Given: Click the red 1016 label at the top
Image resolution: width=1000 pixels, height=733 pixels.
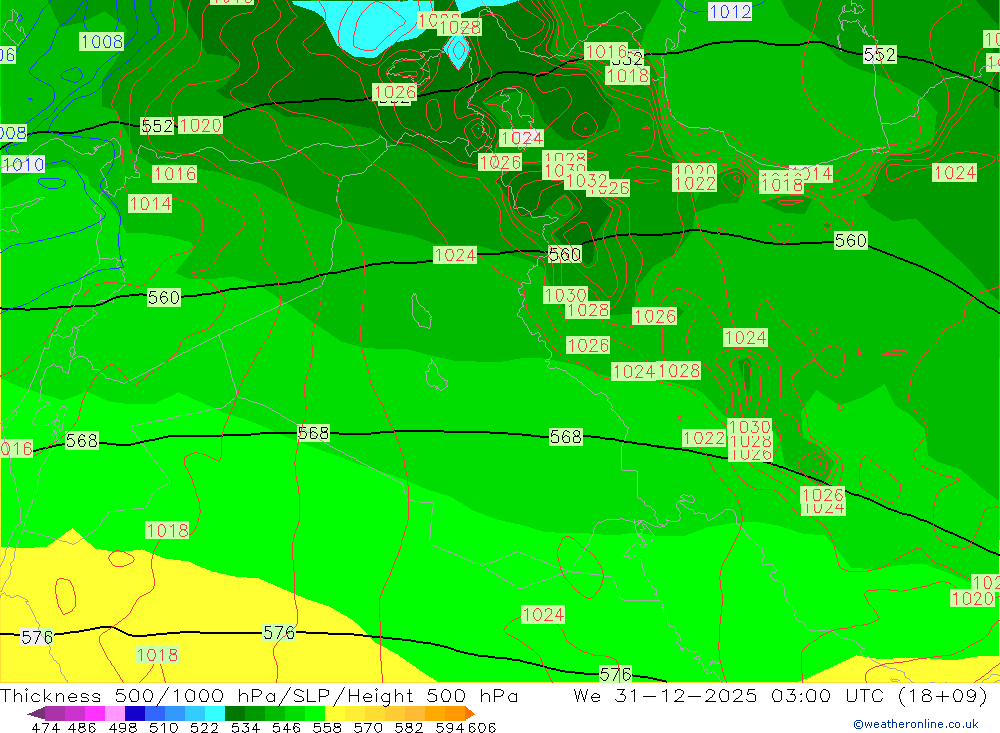Looking at the screenshot, I should tap(606, 51).
